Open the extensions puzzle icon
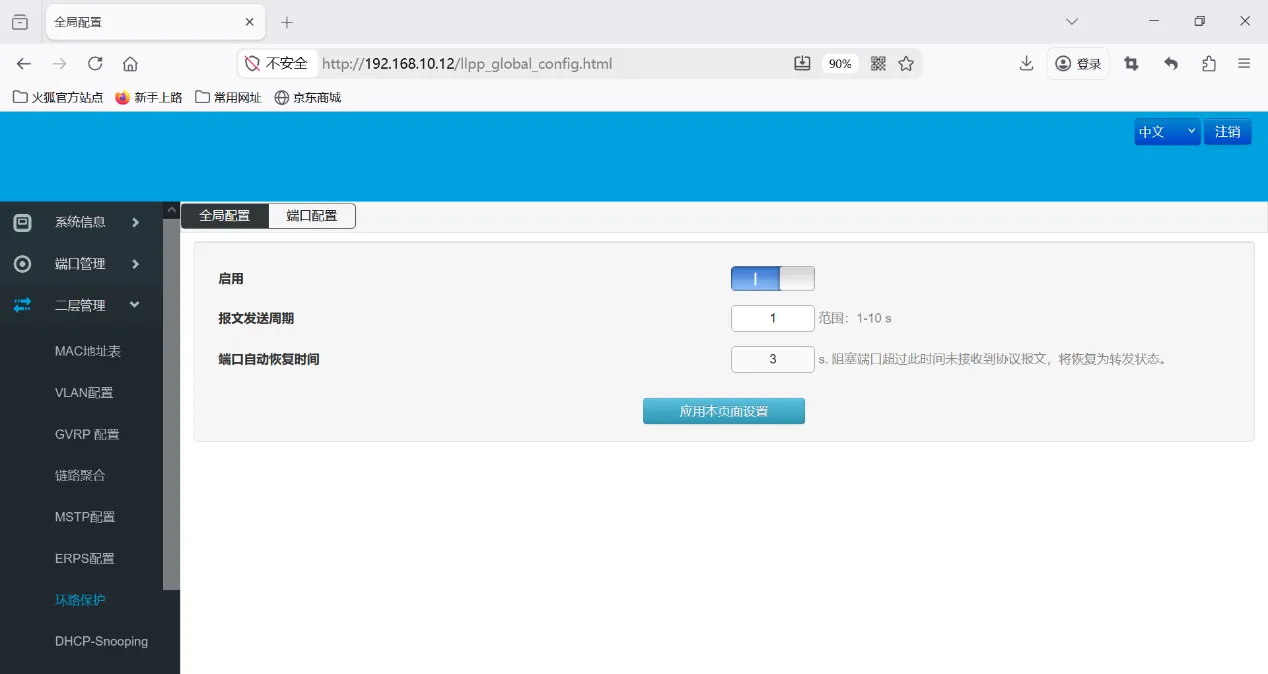 (x=1209, y=64)
